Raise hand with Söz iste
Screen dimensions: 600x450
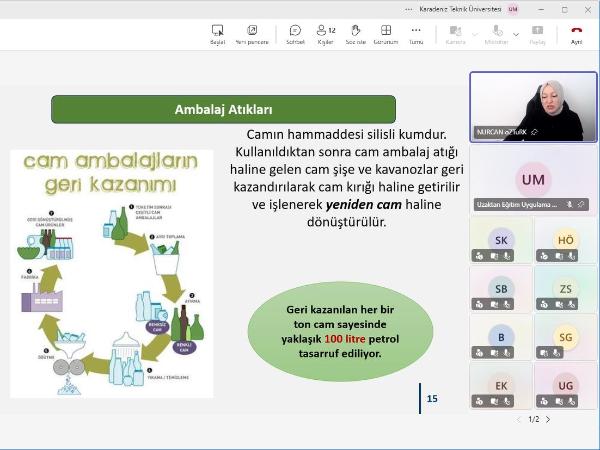point(355,35)
